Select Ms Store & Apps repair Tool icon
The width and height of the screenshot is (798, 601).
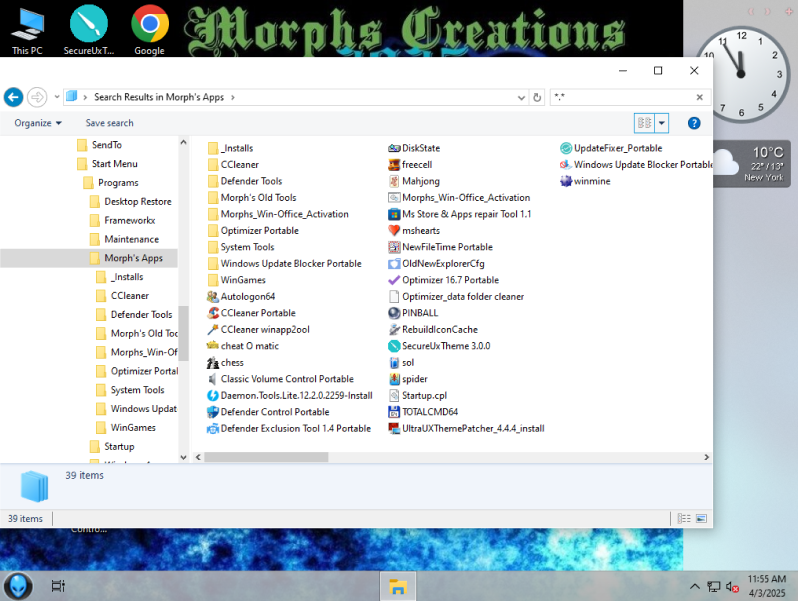tap(394, 214)
